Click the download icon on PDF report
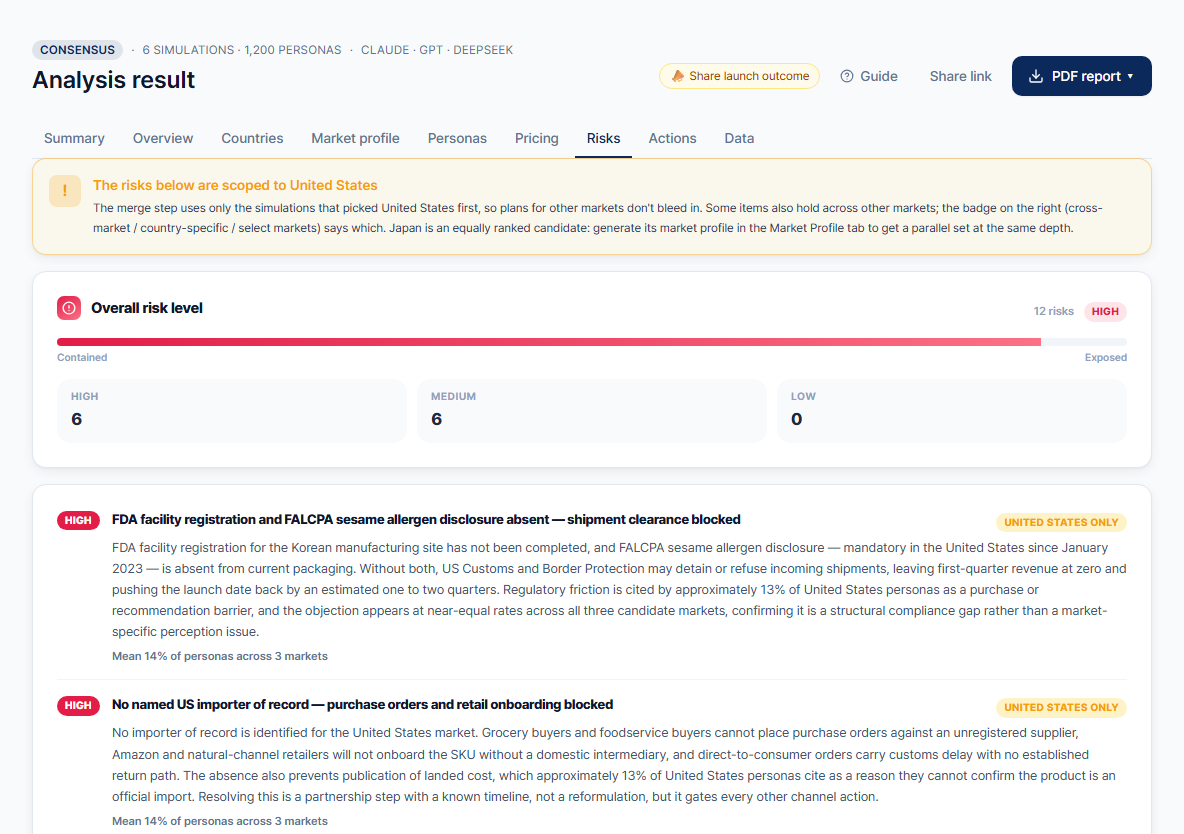1184x834 pixels. click(x=1036, y=76)
